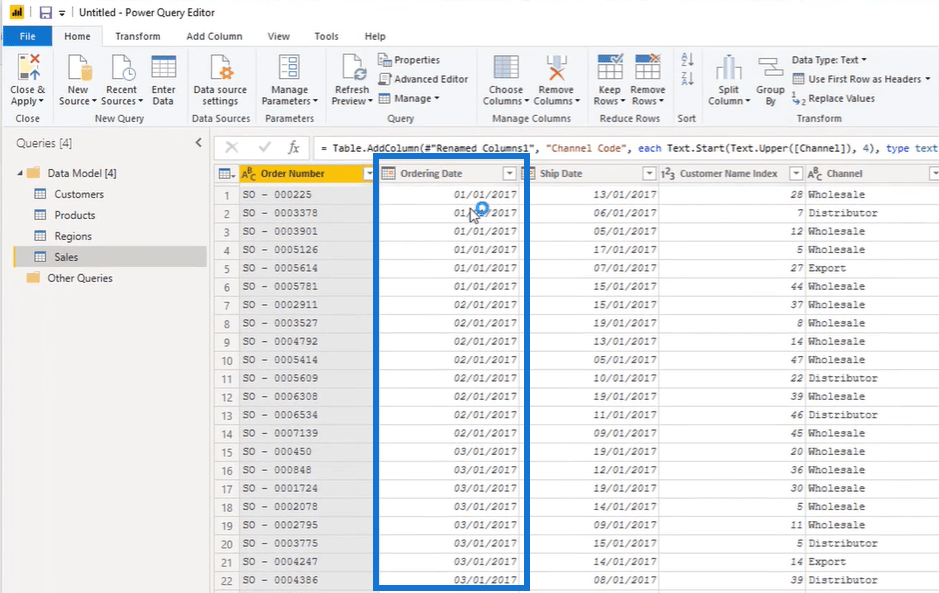Image resolution: width=939 pixels, height=593 pixels.
Task: Open Ordering Date column filter dropdown
Action: (509, 174)
